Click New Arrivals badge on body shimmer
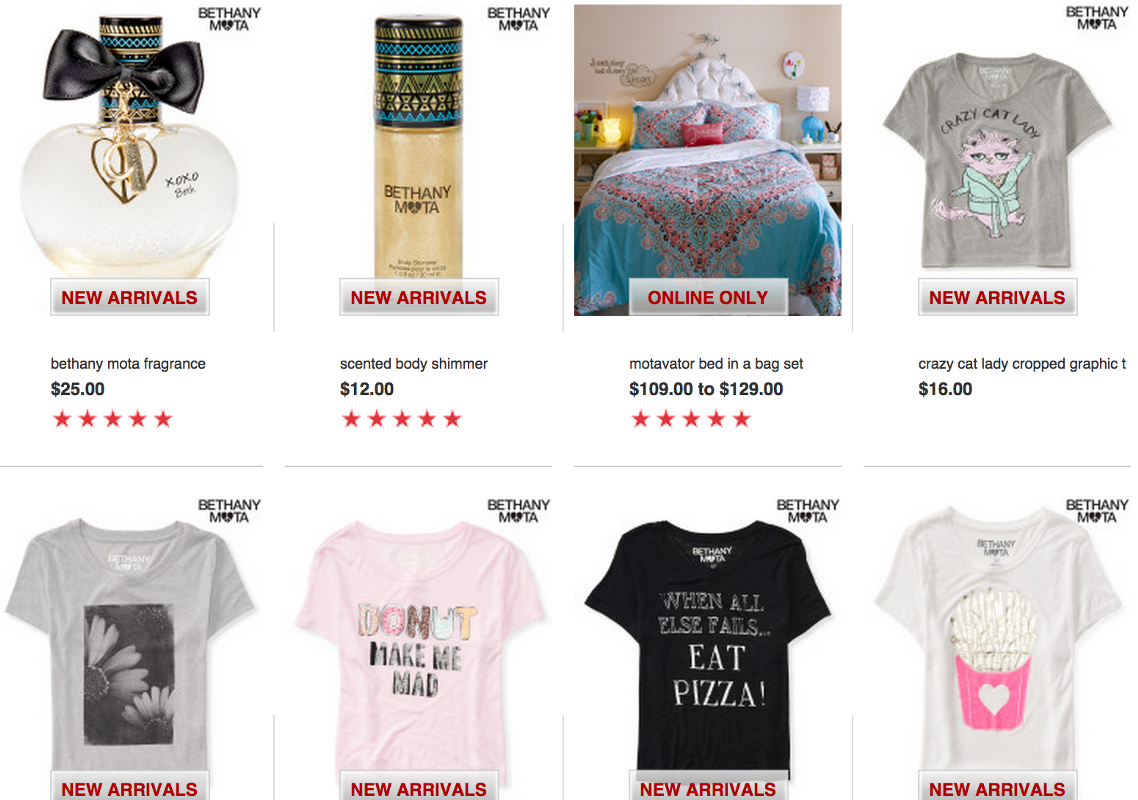 419,298
